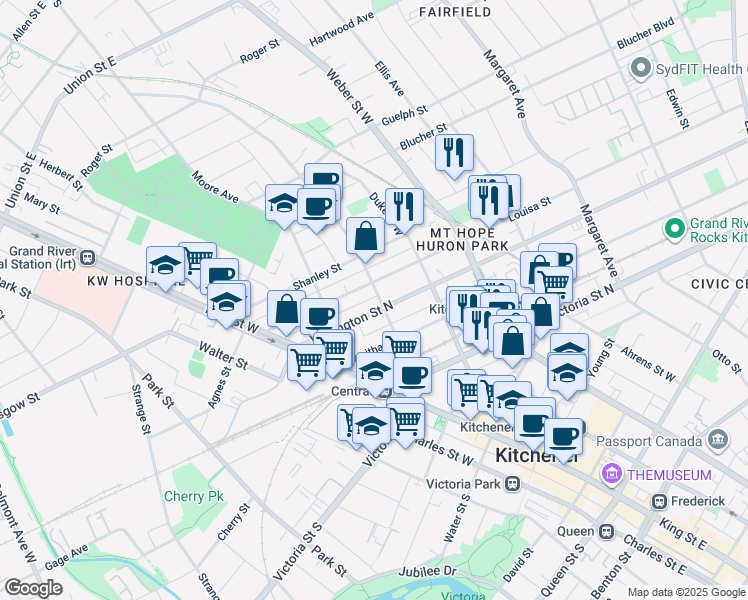Click the restaurant marker near Blucher St

[454, 153]
